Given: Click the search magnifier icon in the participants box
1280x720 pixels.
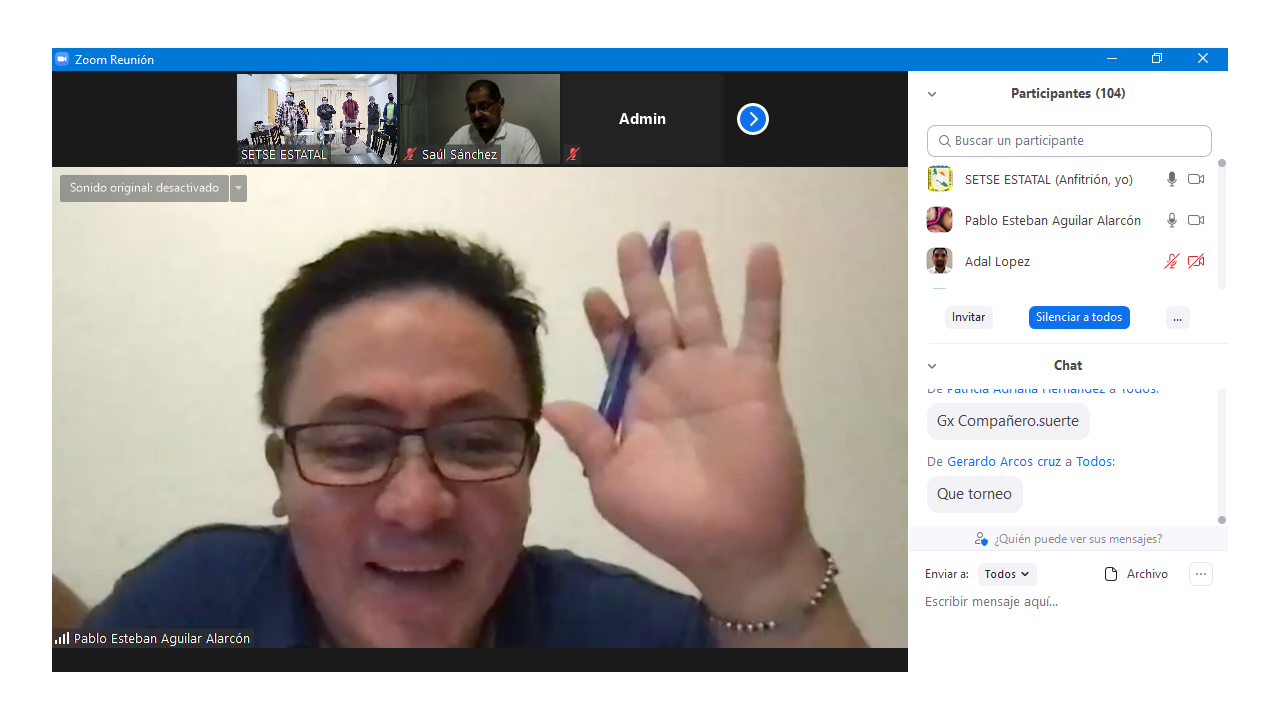Looking at the screenshot, I should [945, 141].
